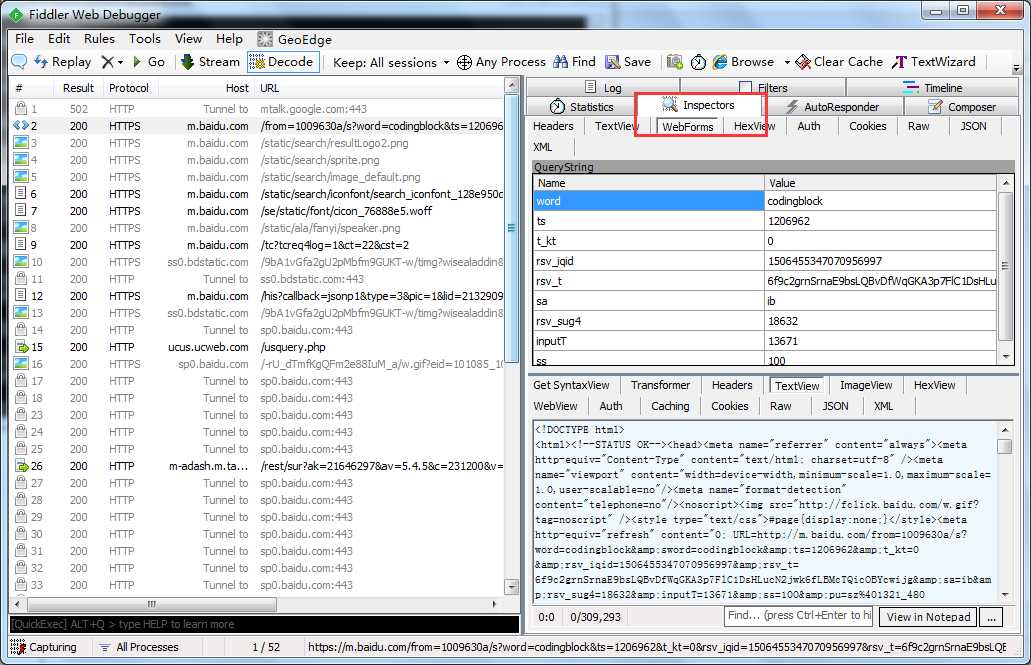Toggle the Decode button
This screenshot has width=1031, height=665.
283,62
